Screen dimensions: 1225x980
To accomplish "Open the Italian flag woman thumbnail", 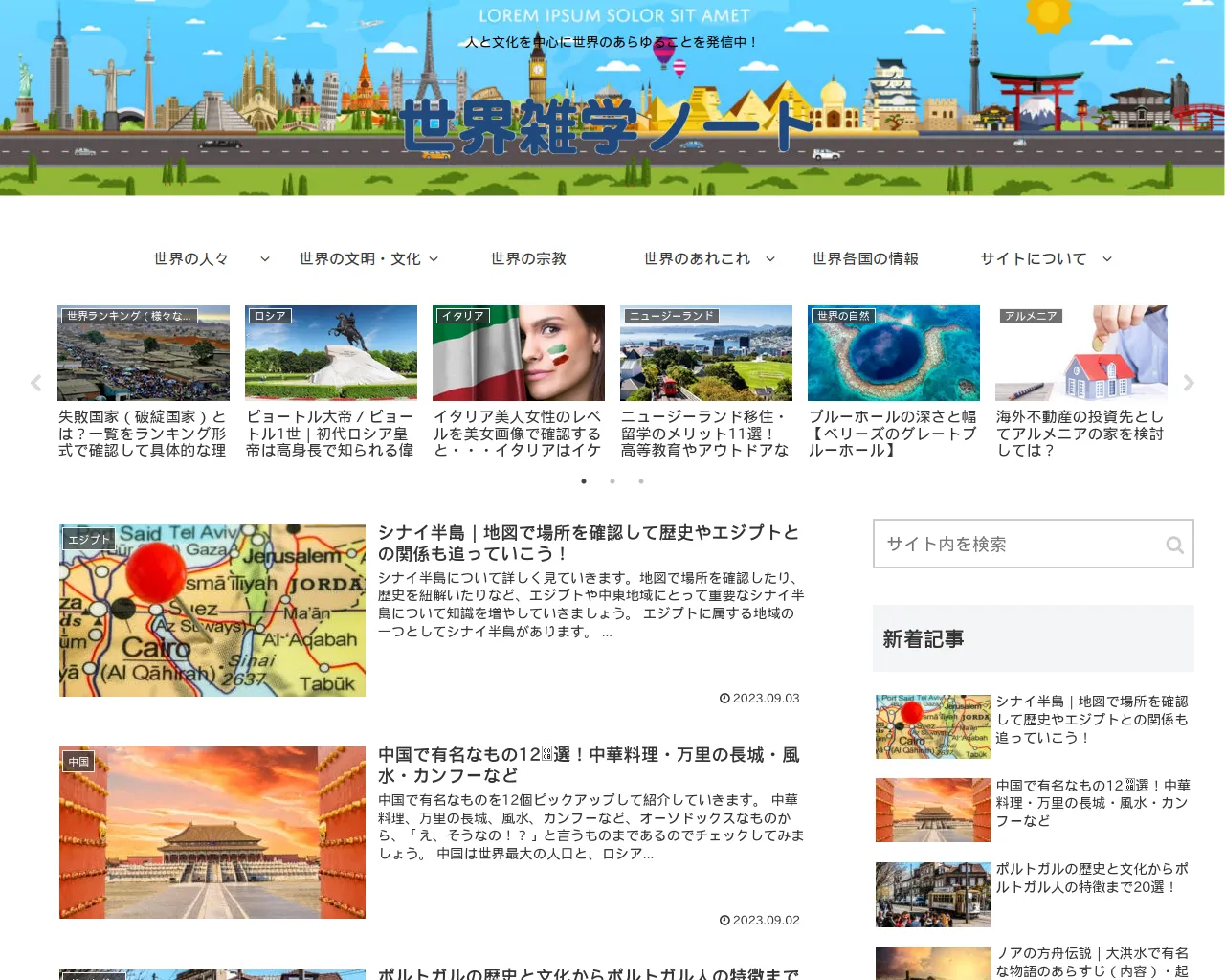I will (519, 353).
